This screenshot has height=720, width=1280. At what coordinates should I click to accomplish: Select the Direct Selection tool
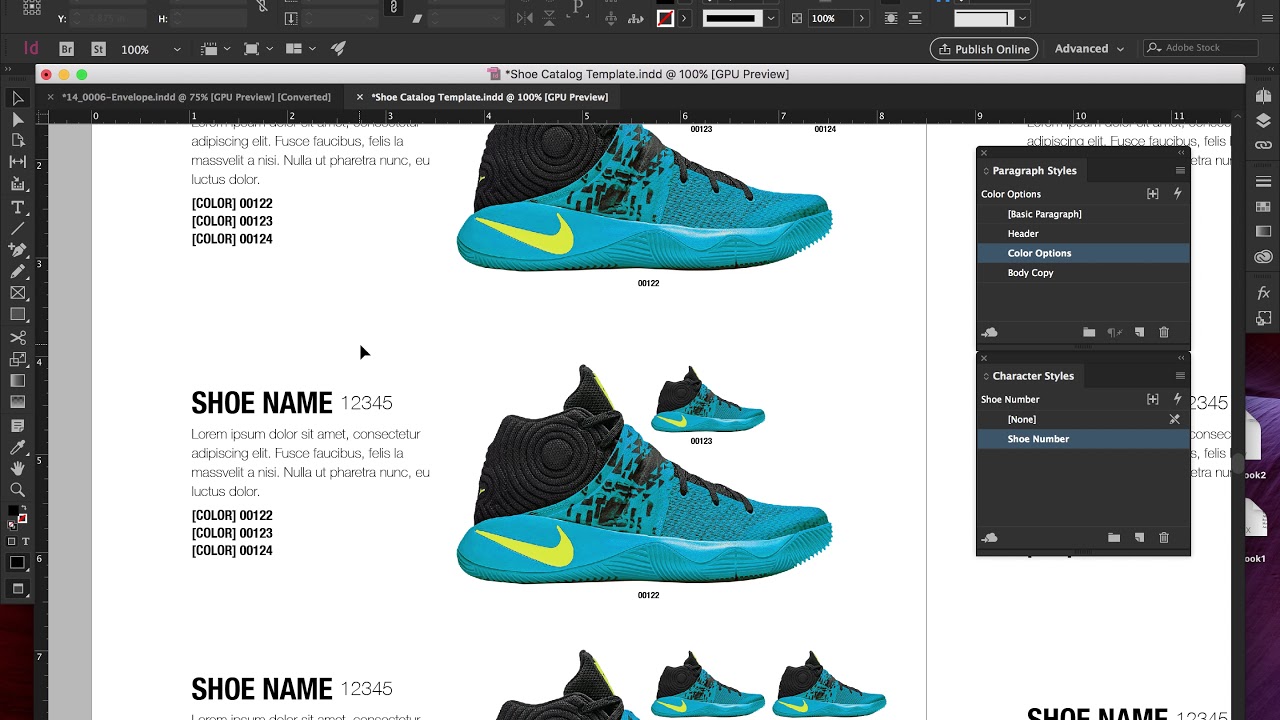click(18, 119)
